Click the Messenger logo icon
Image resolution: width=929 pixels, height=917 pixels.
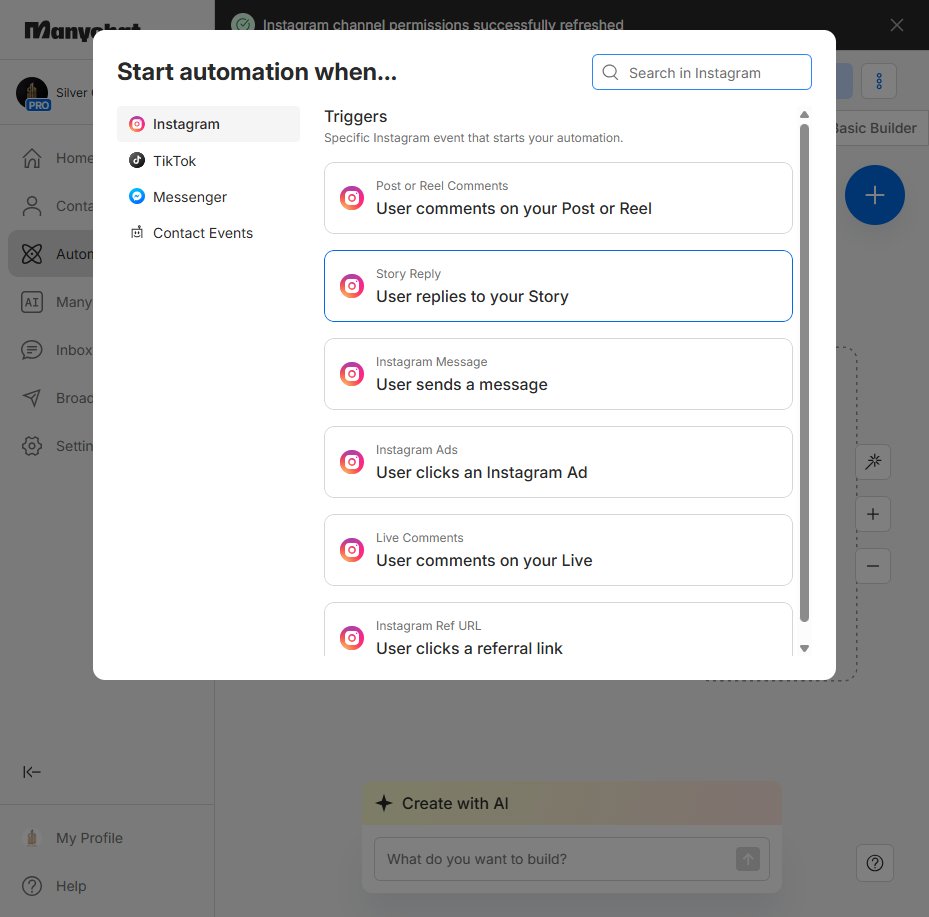(x=137, y=196)
